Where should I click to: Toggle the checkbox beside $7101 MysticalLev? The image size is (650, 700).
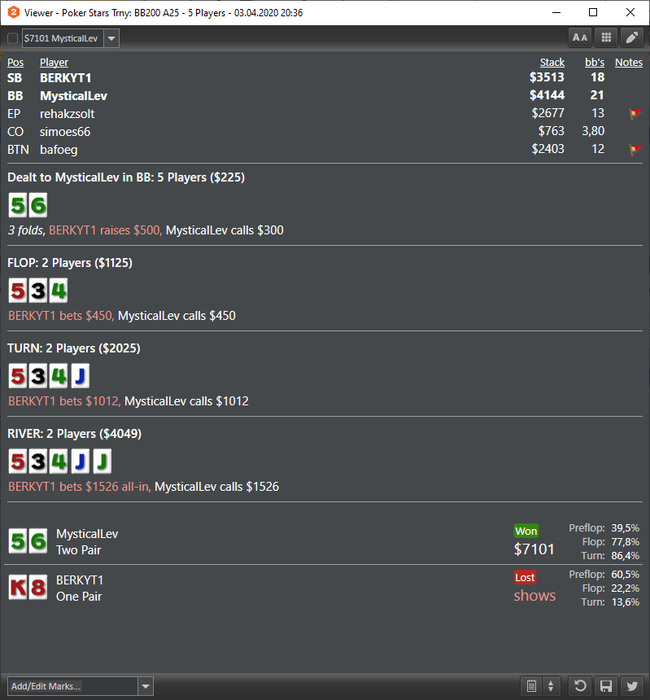tap(12, 38)
